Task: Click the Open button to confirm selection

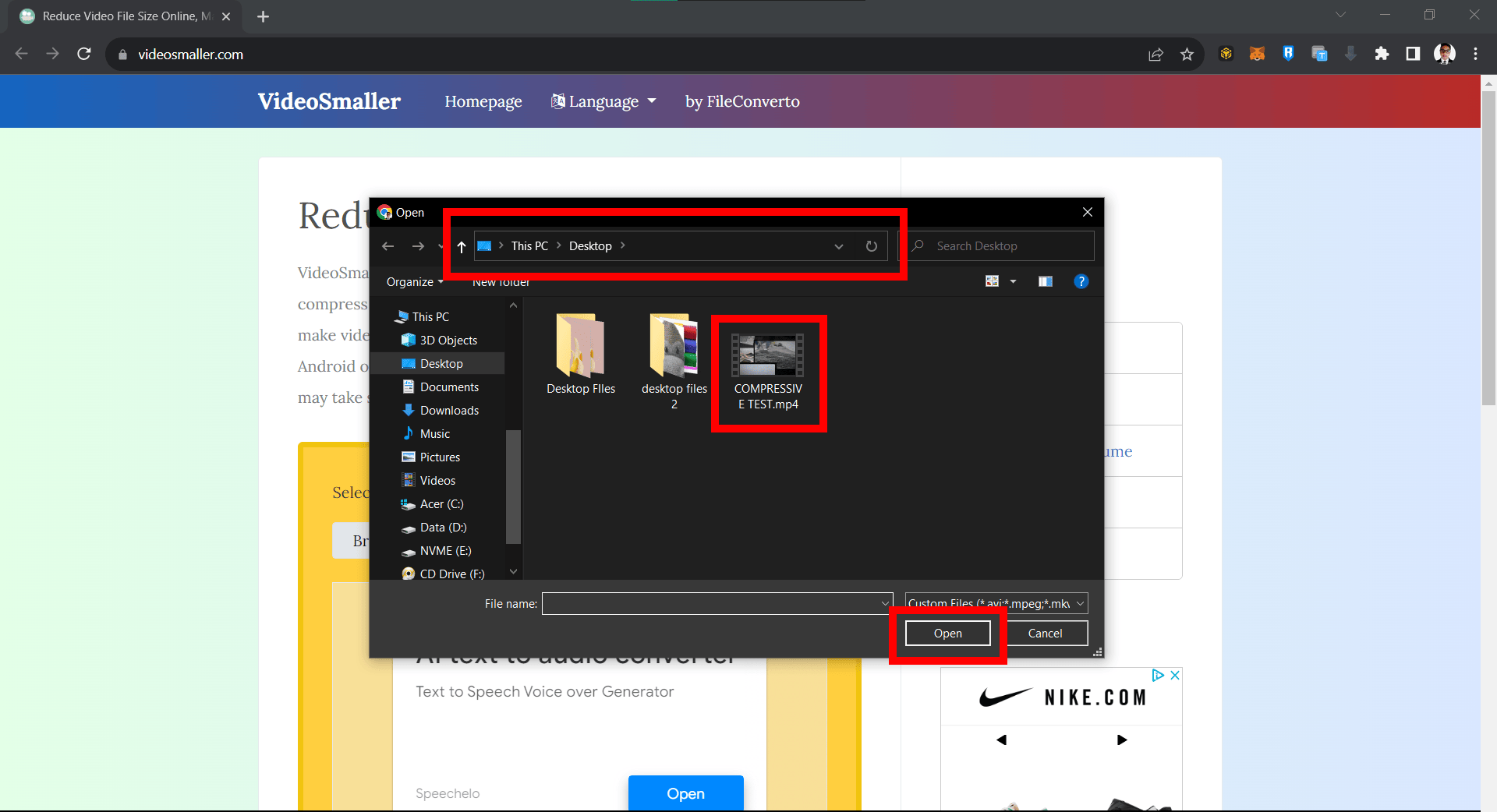Action: pos(947,633)
